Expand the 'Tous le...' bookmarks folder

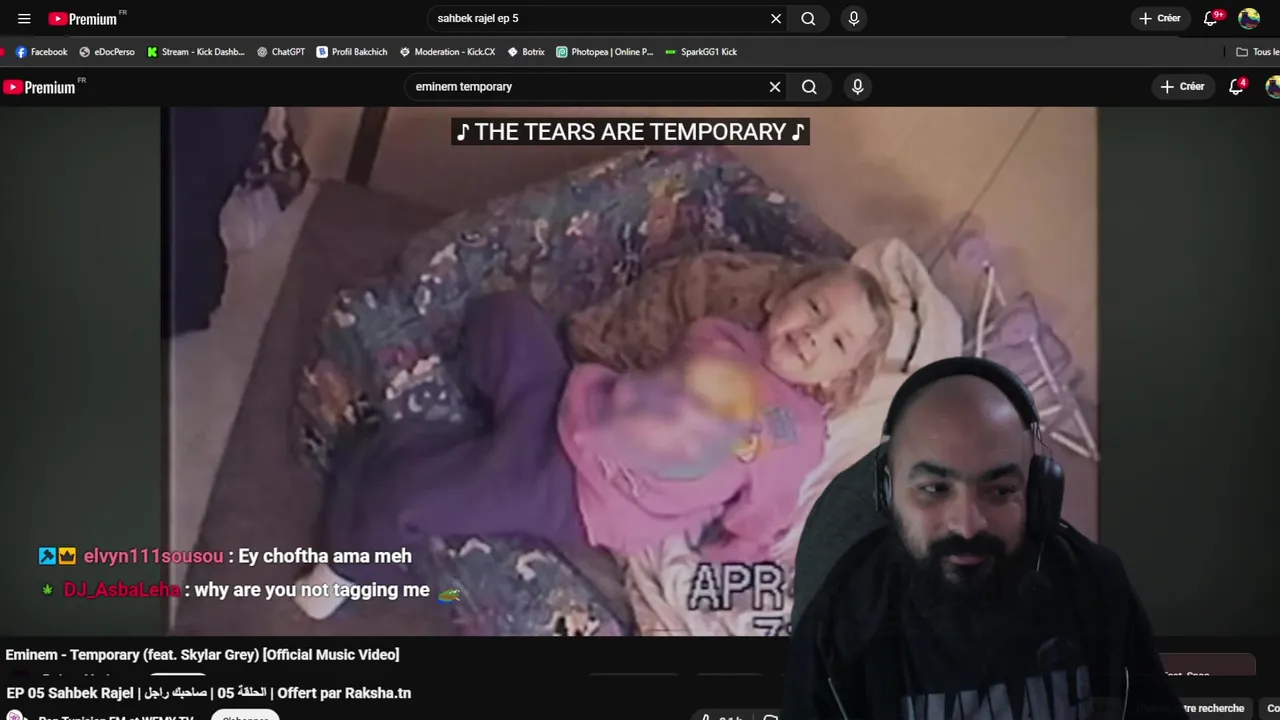coord(1258,52)
